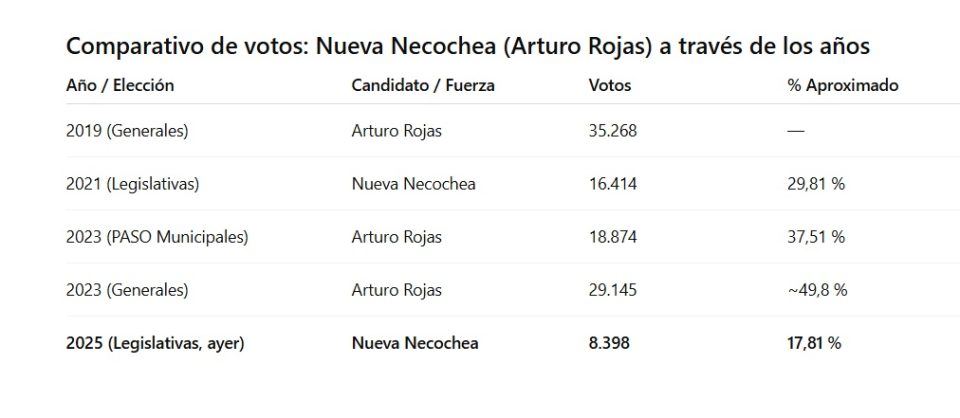The height and width of the screenshot is (418, 960).
Task: Select the bold "2025 (Legislativas, ayer)" row label
Action: [155, 343]
